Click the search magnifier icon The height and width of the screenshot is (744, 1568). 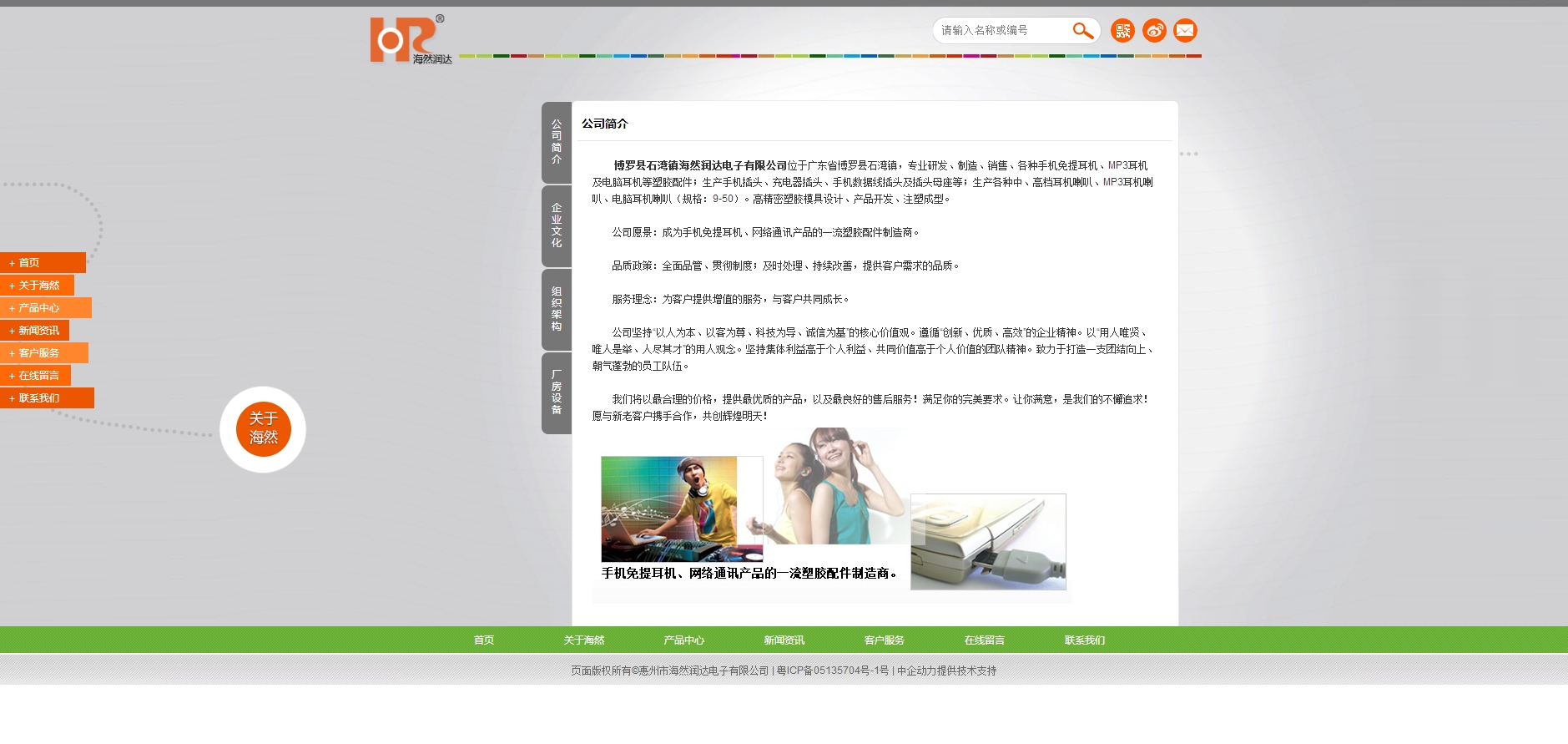pos(1082,31)
